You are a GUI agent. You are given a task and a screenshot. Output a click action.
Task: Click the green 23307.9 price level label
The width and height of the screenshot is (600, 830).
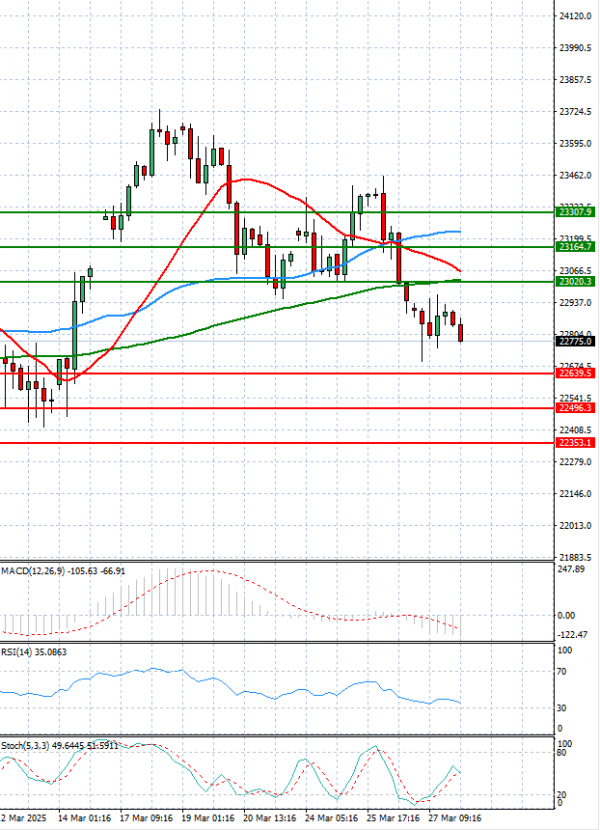click(x=575, y=212)
